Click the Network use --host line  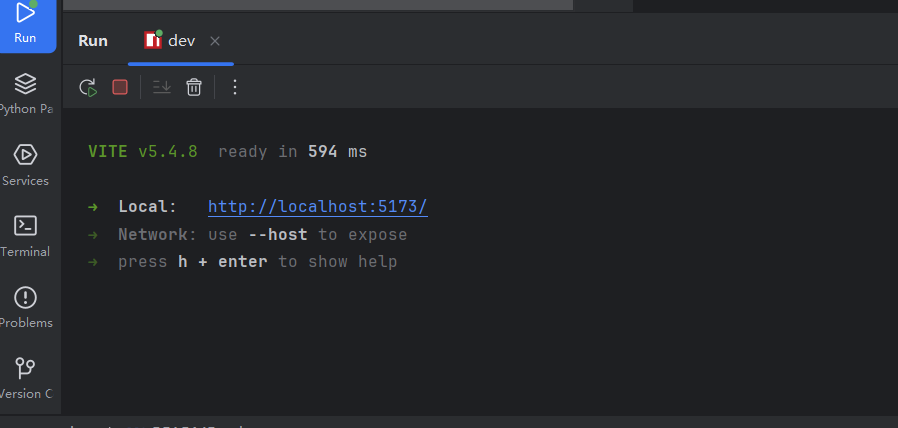(x=262, y=235)
